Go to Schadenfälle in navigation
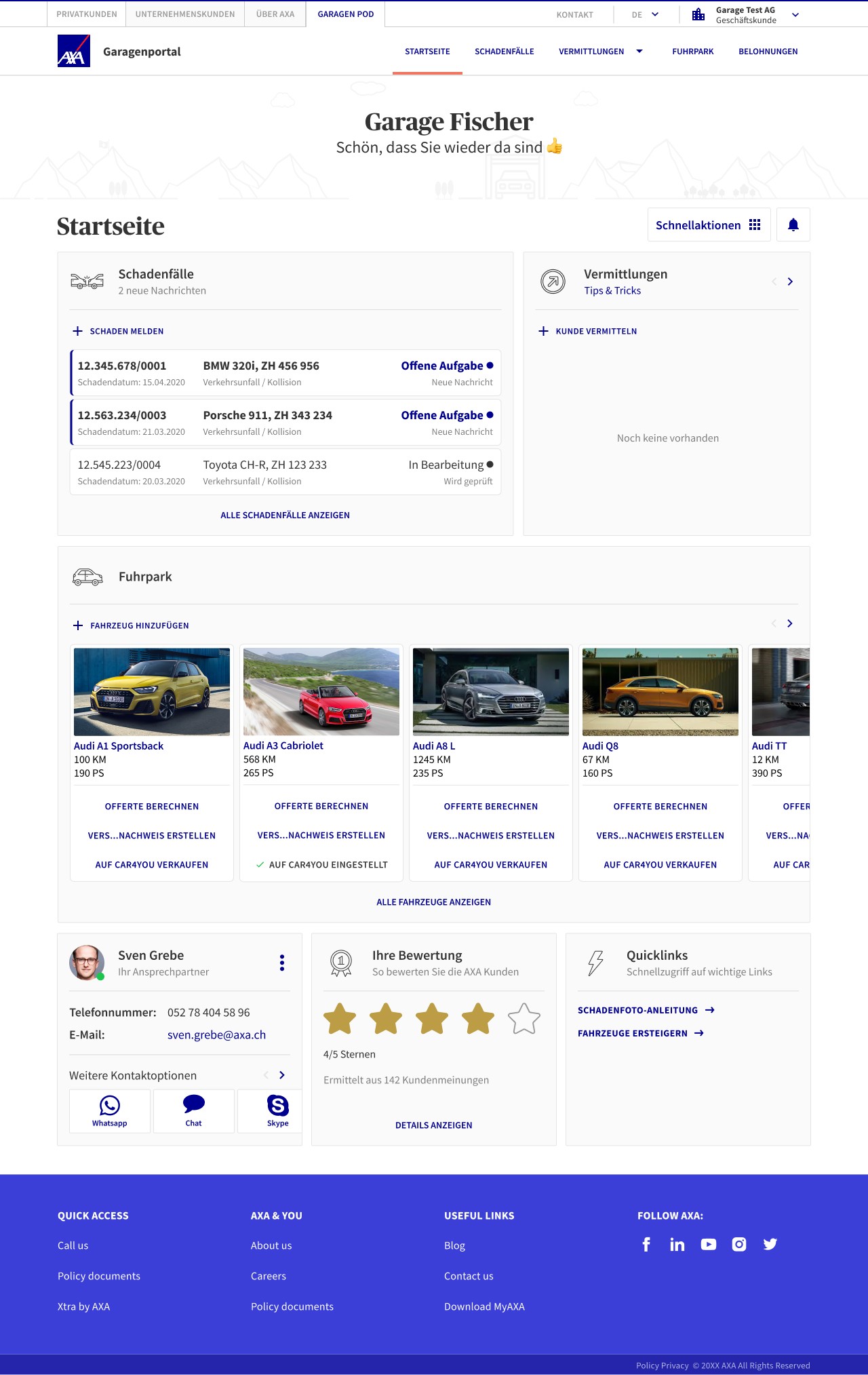 pos(505,52)
